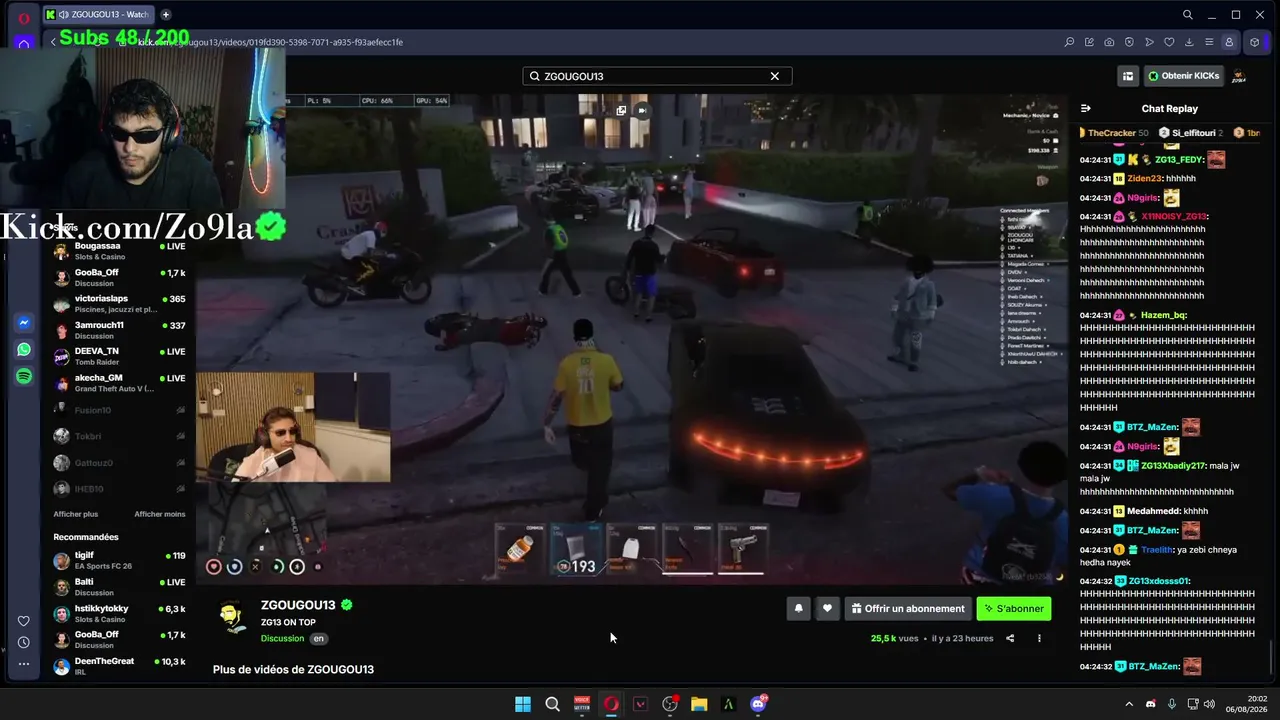Open the Opera snapshot camera tool
The image size is (1280, 720).
coord(1109,42)
